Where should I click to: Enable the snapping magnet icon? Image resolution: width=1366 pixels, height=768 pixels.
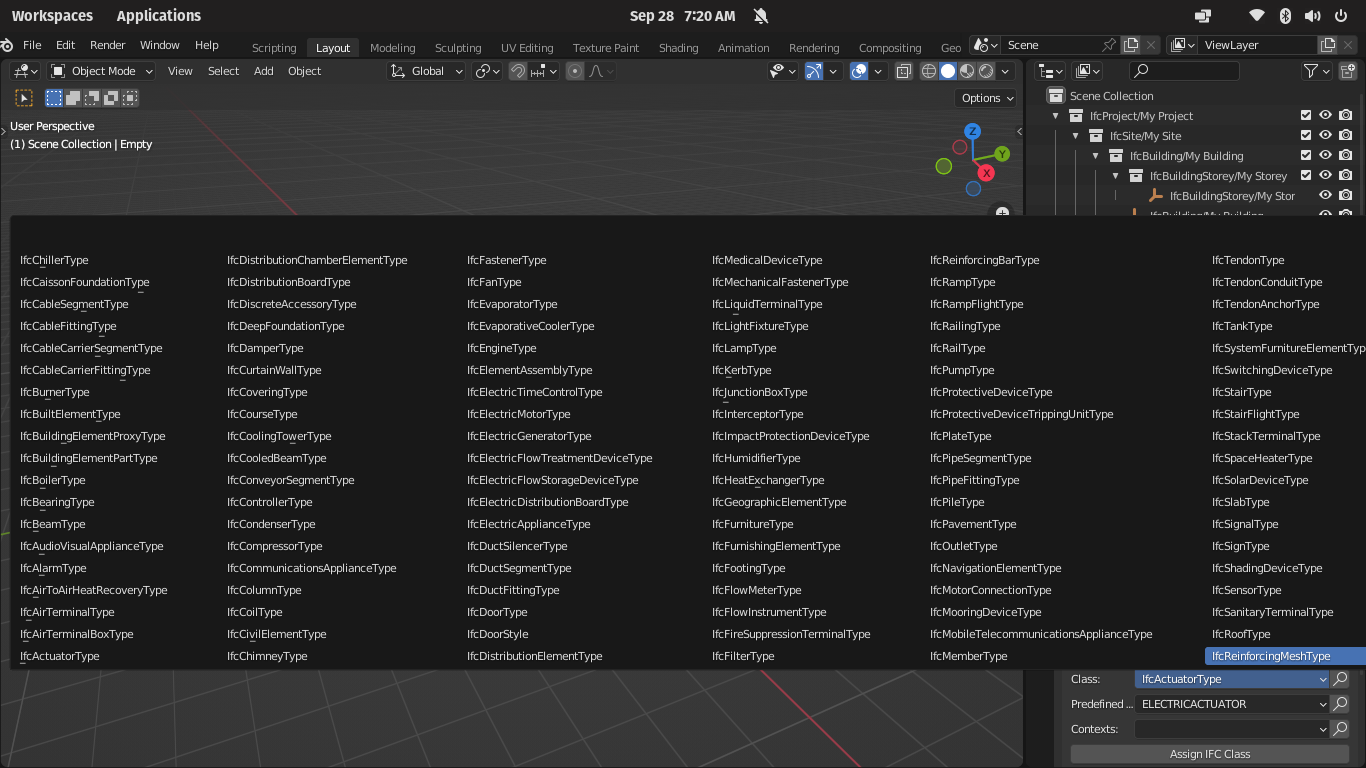click(x=518, y=71)
